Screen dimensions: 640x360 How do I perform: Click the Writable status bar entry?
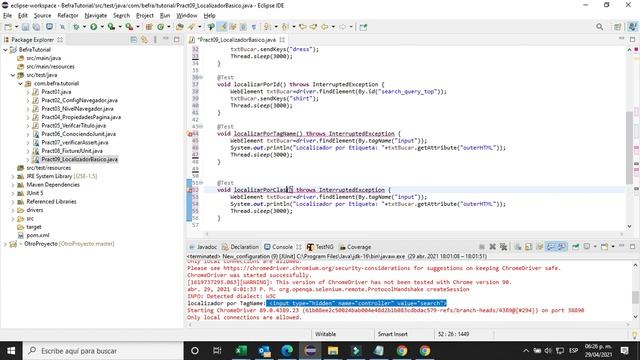325,334
